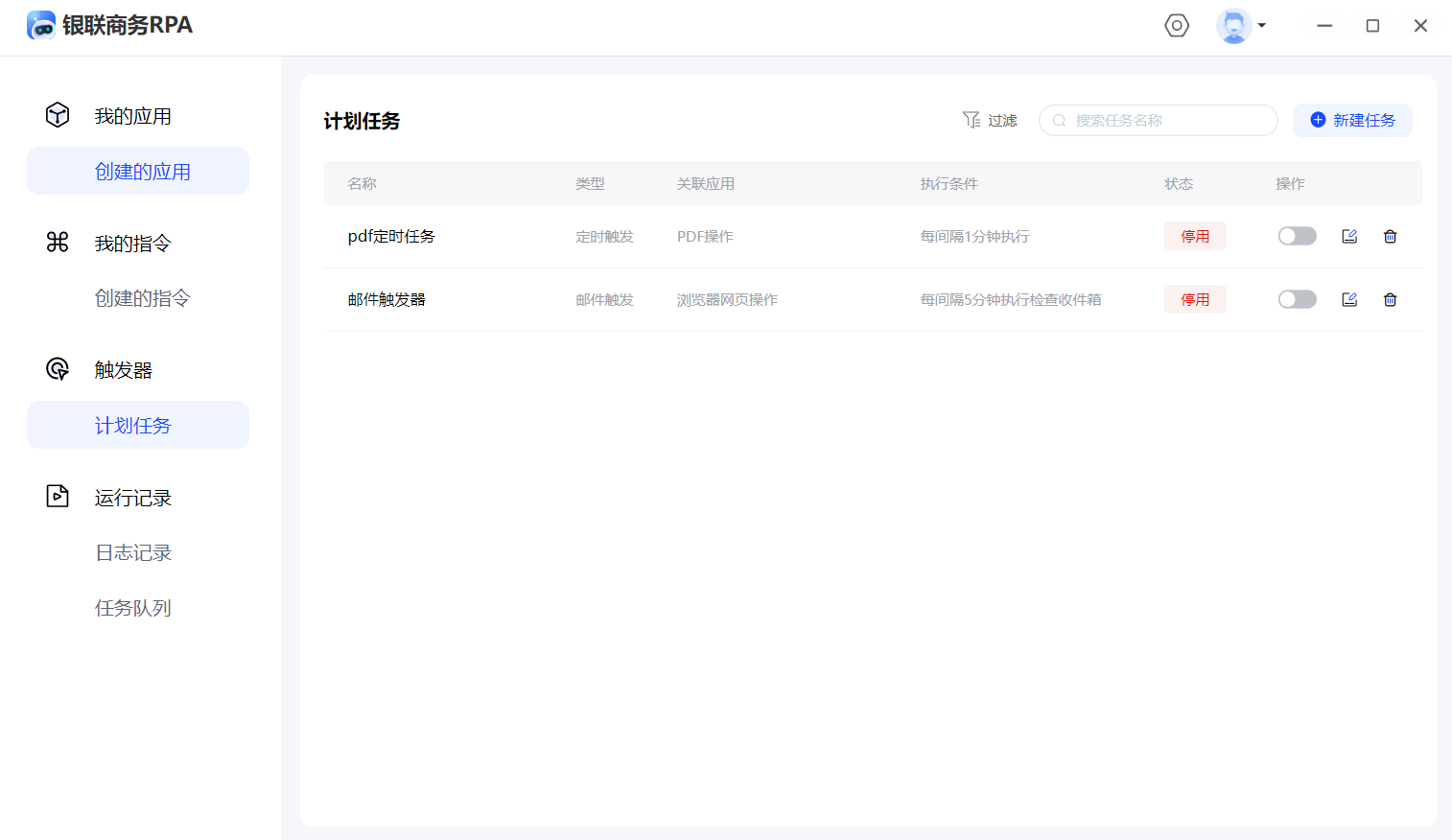Click the 我的应用 cube icon

58,115
